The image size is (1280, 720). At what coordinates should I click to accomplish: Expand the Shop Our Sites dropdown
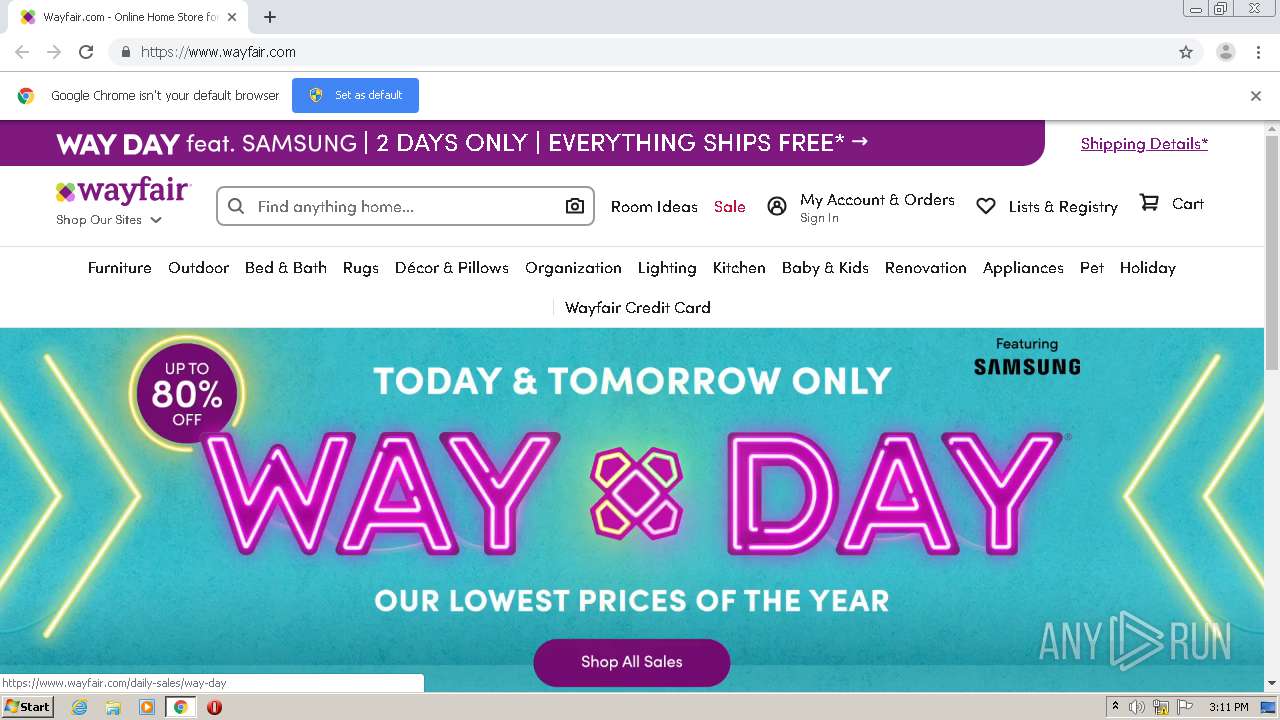[x=109, y=220]
